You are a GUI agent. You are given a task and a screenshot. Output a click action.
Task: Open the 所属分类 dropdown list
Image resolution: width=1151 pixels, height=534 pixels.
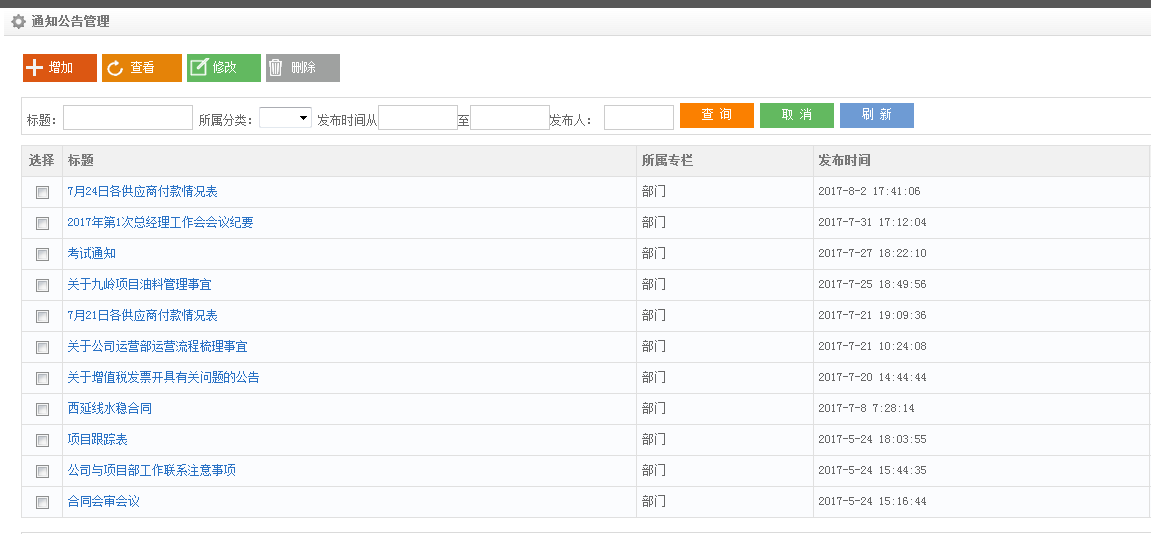[x=285, y=118]
